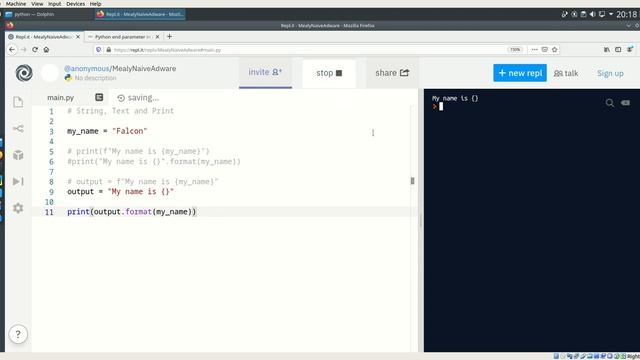
Task: Switch to Repl.it Firefox taskbar entry
Action: [x=140, y=14]
